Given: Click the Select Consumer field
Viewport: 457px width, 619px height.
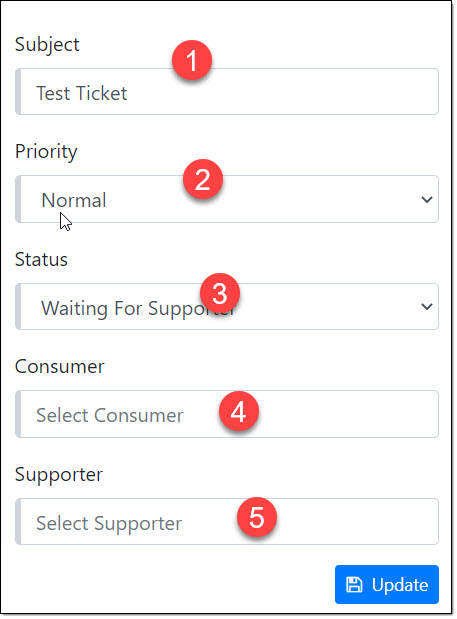Looking at the screenshot, I should point(227,414).
